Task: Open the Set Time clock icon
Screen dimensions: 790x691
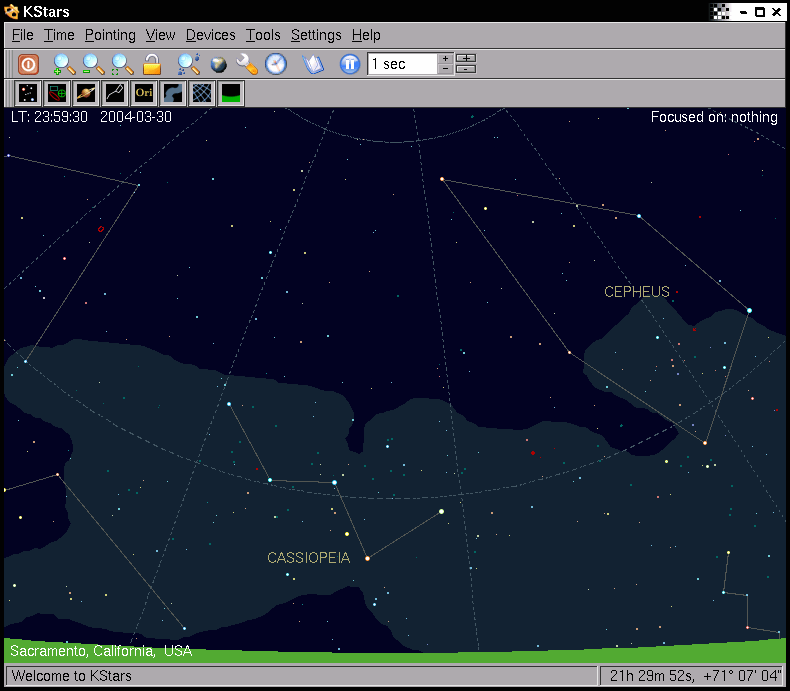Action: pyautogui.click(x=276, y=64)
